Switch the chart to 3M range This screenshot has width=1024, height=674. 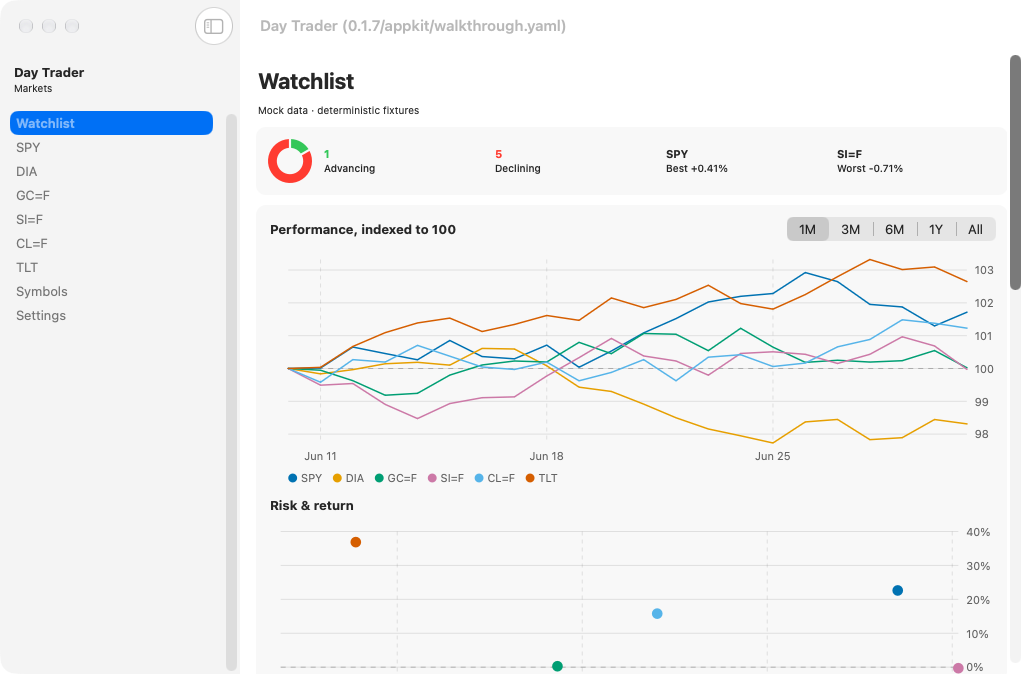[x=850, y=229]
